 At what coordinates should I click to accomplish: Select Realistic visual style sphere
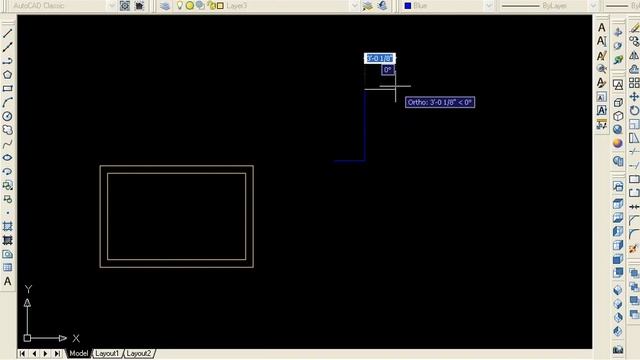pos(618,130)
